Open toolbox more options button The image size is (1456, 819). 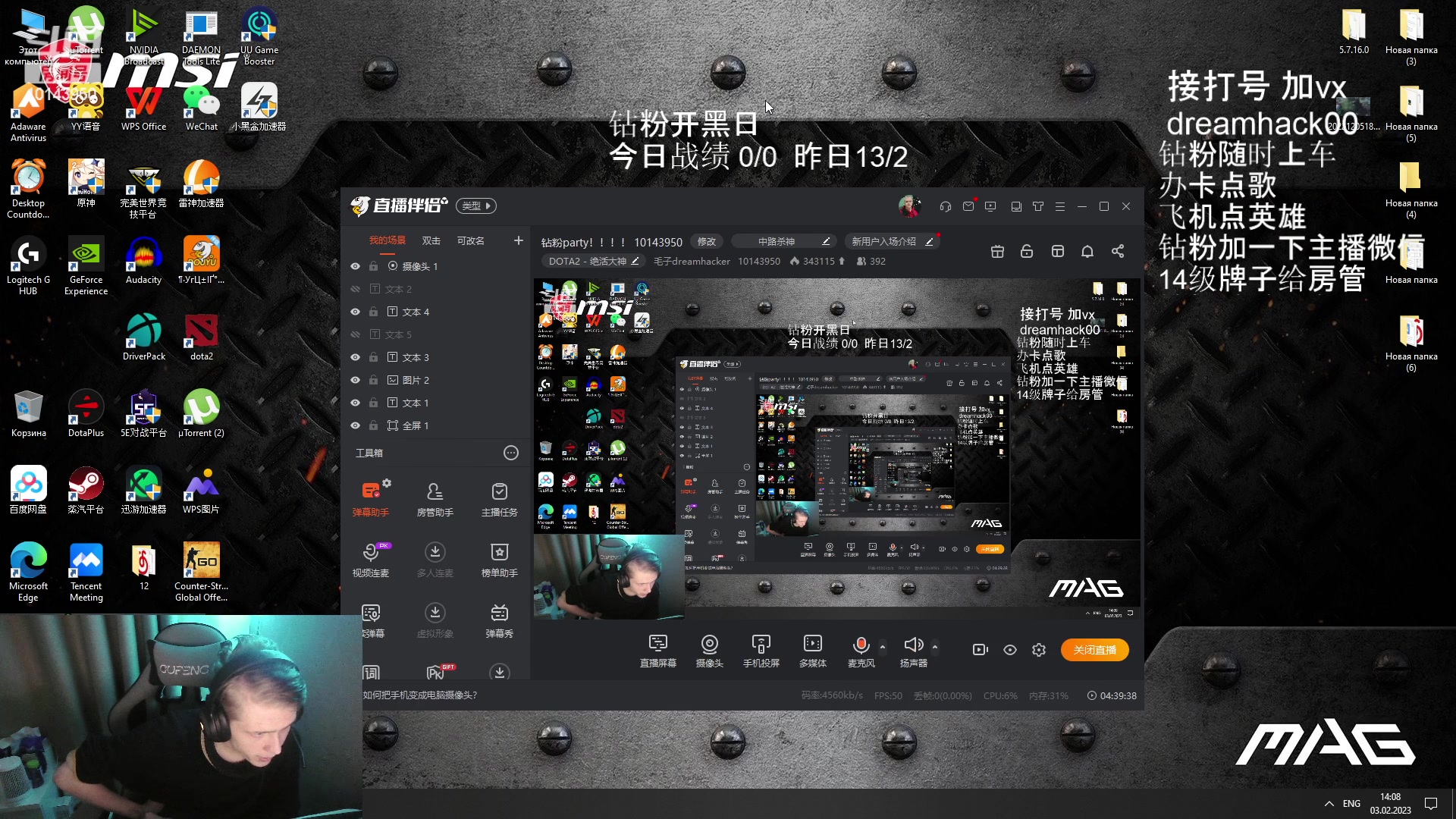tap(511, 453)
